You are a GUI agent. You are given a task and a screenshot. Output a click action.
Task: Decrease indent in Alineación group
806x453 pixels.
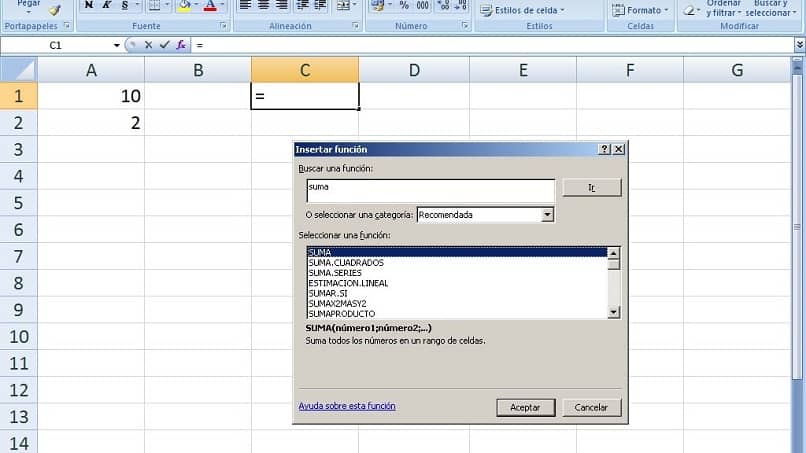coord(302,5)
